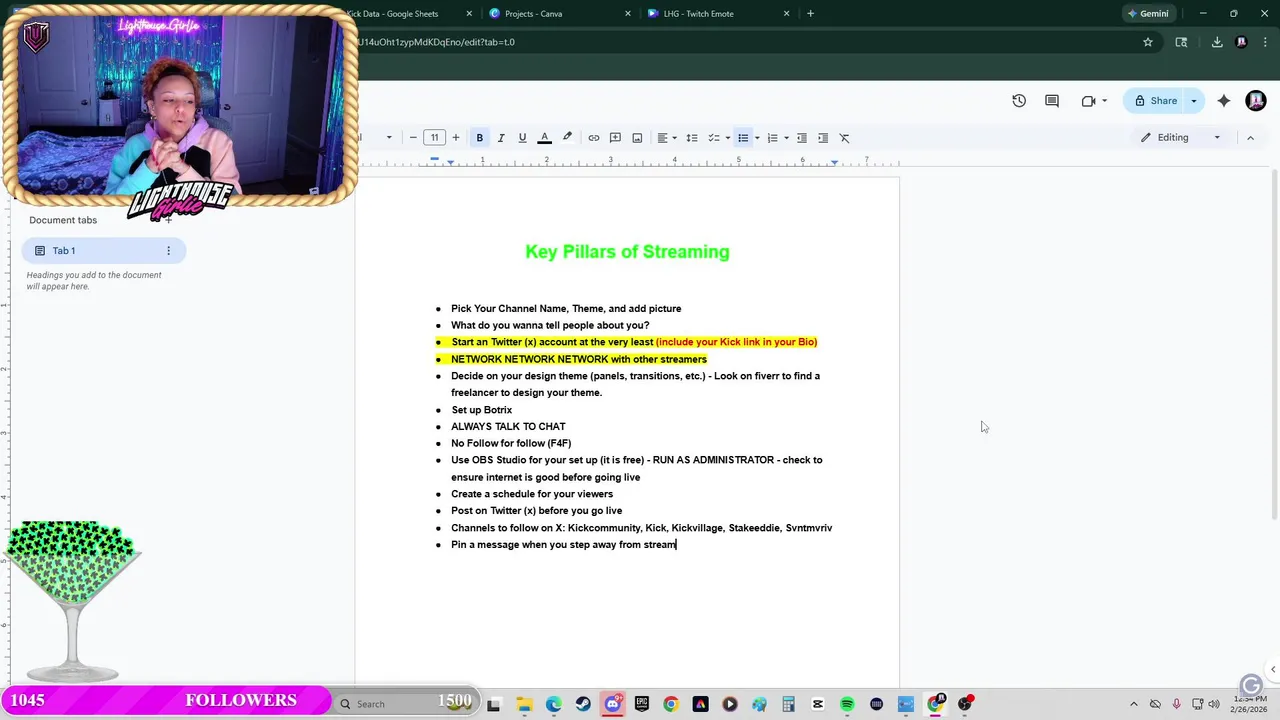Clear formatting from the selected text

pyautogui.click(x=844, y=138)
